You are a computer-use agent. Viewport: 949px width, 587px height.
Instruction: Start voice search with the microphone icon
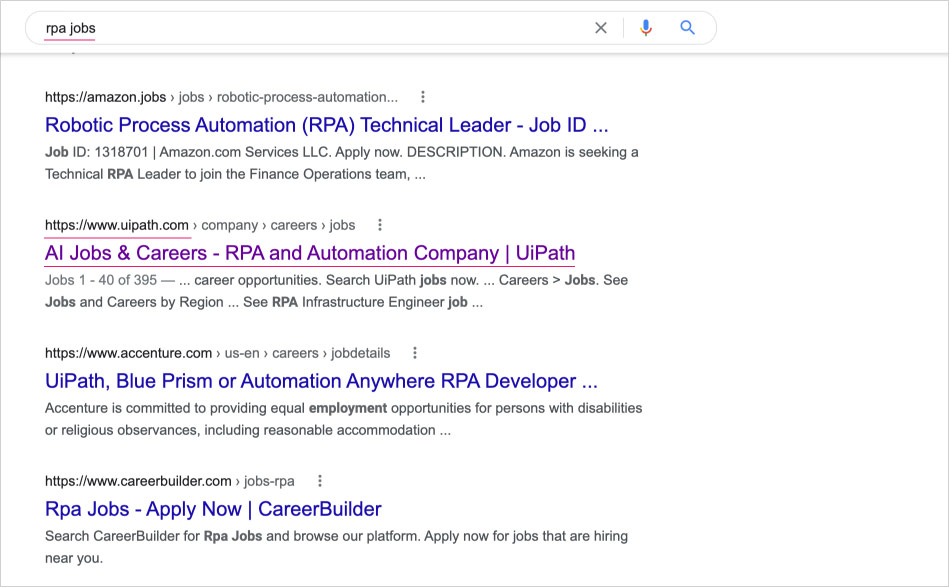click(646, 28)
